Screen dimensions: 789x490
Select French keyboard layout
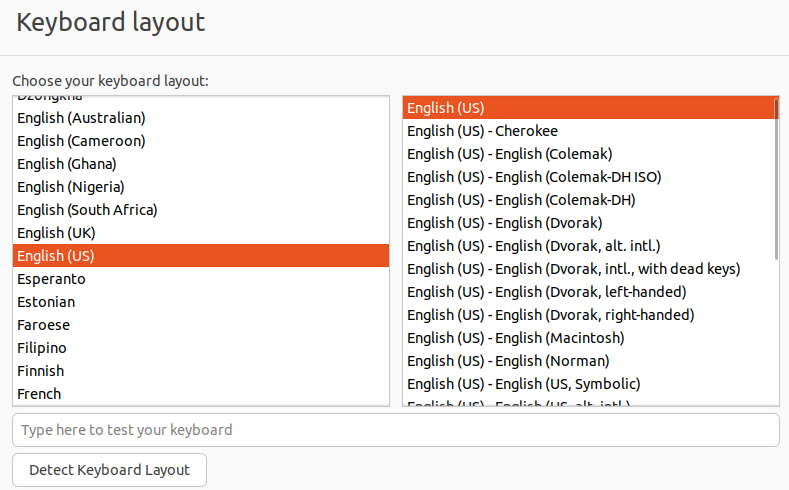39,394
